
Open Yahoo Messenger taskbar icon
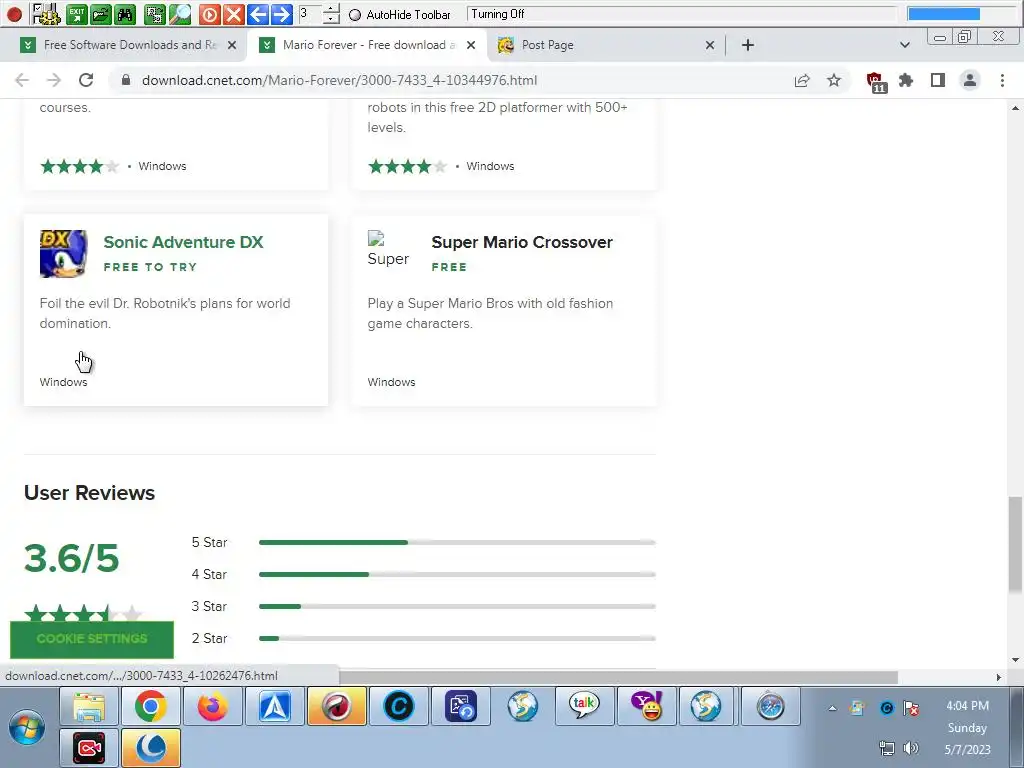tap(646, 706)
